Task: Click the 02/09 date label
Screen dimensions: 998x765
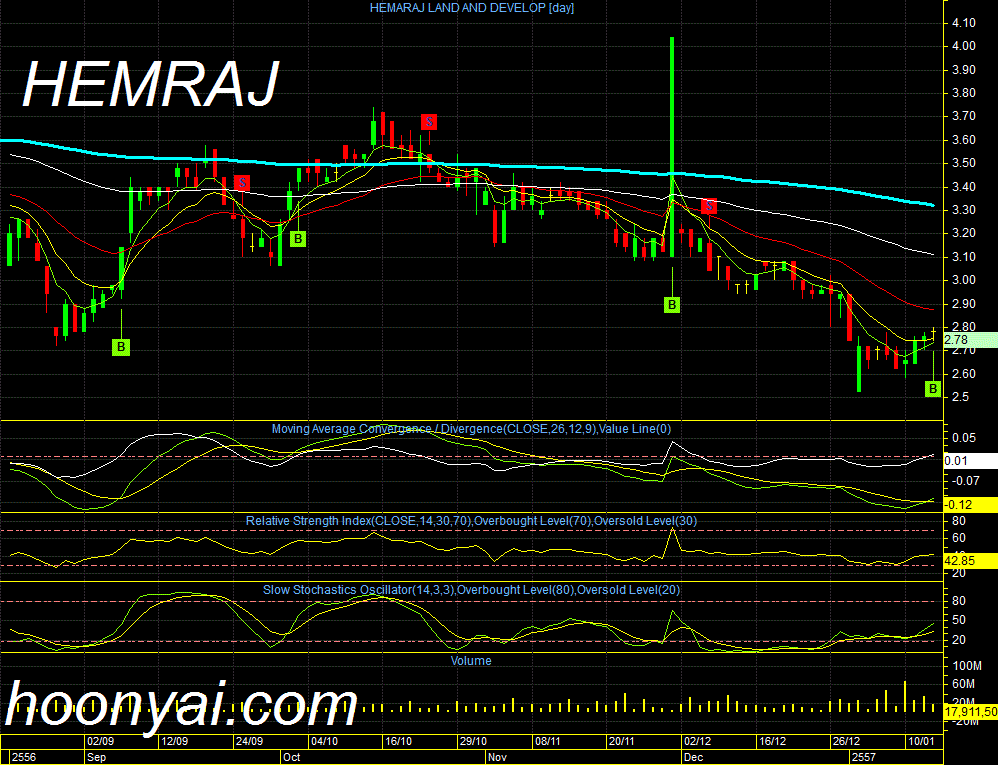Action: pyautogui.click(x=101, y=741)
